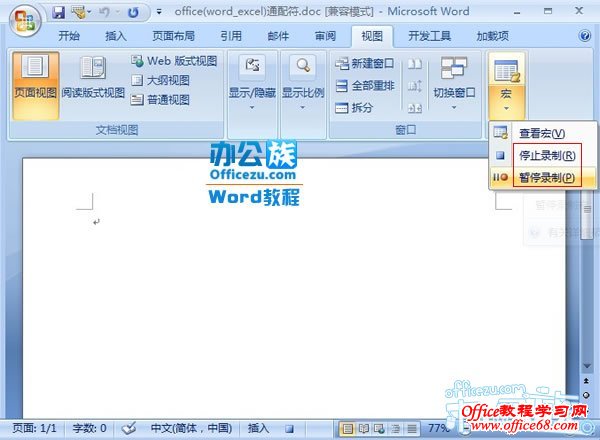
Task: Open the 开始 ribbon tab
Action: click(x=69, y=36)
